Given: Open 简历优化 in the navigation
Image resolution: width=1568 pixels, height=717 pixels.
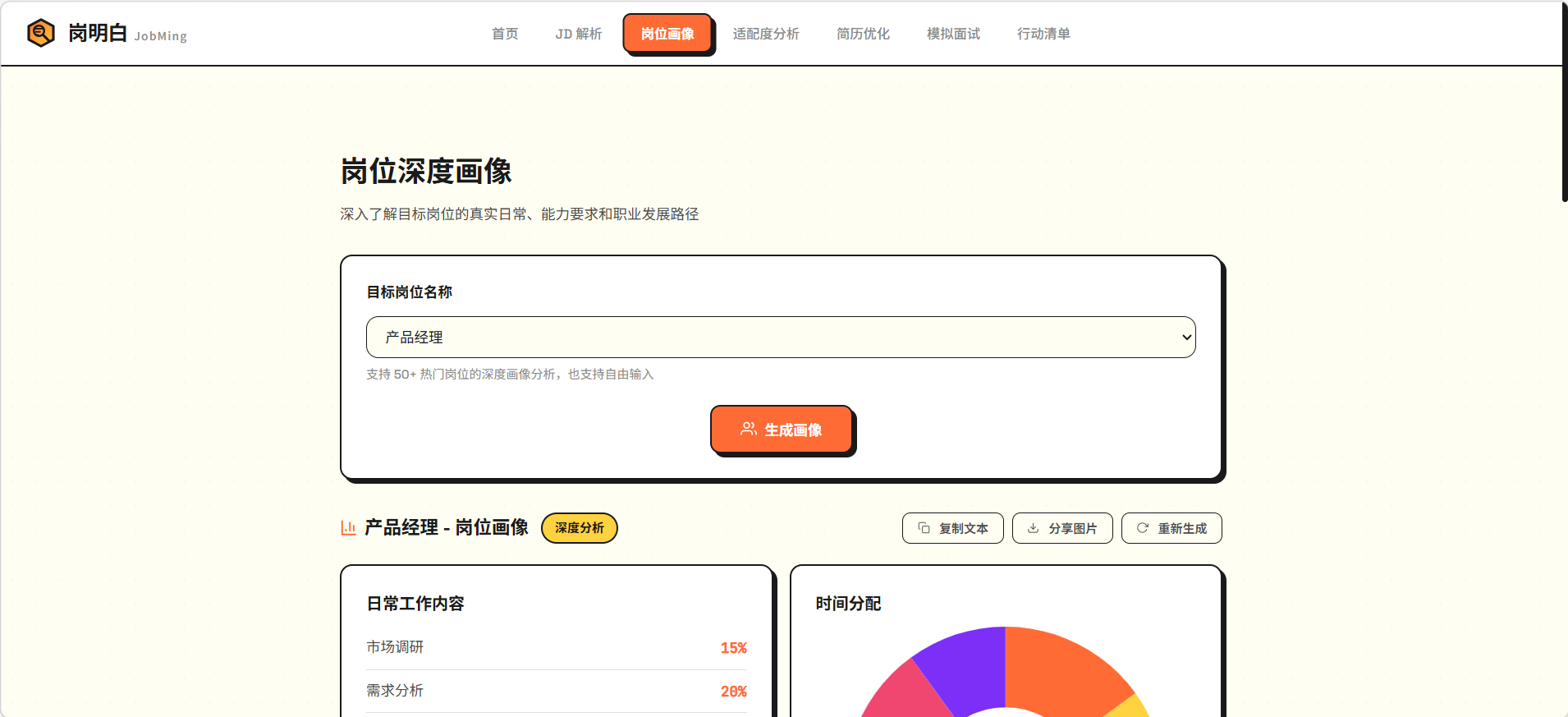Looking at the screenshot, I should (862, 34).
